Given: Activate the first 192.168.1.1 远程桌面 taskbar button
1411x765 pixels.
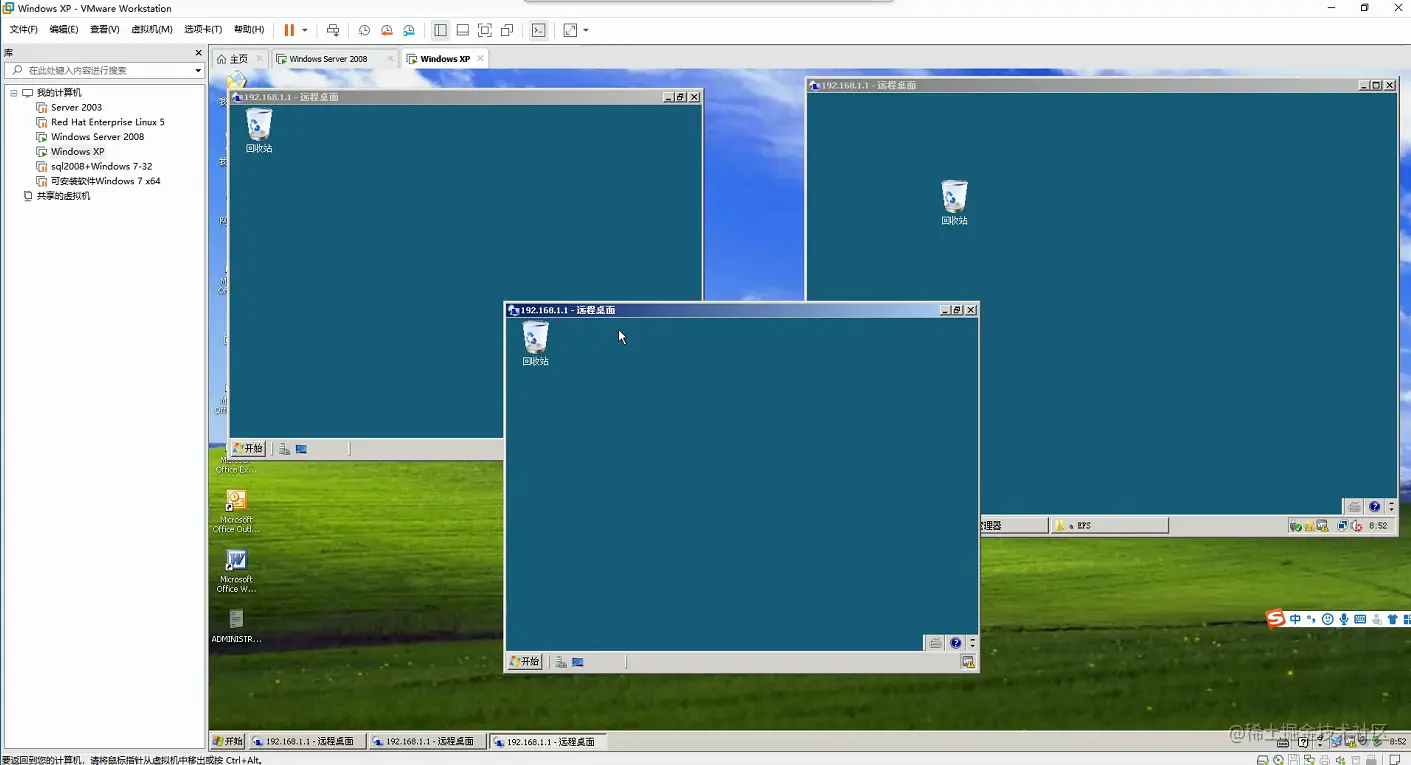Looking at the screenshot, I should [x=308, y=742].
